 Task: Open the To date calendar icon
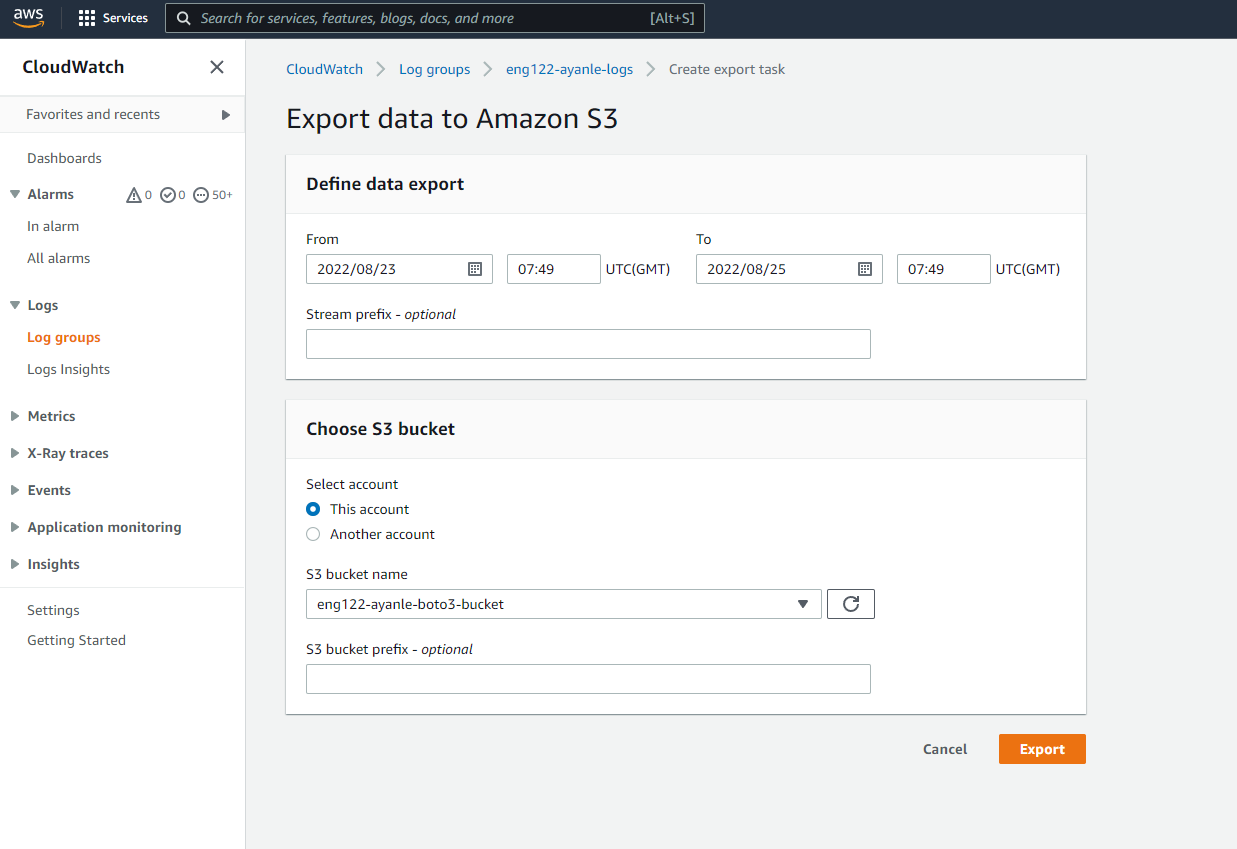(x=865, y=269)
